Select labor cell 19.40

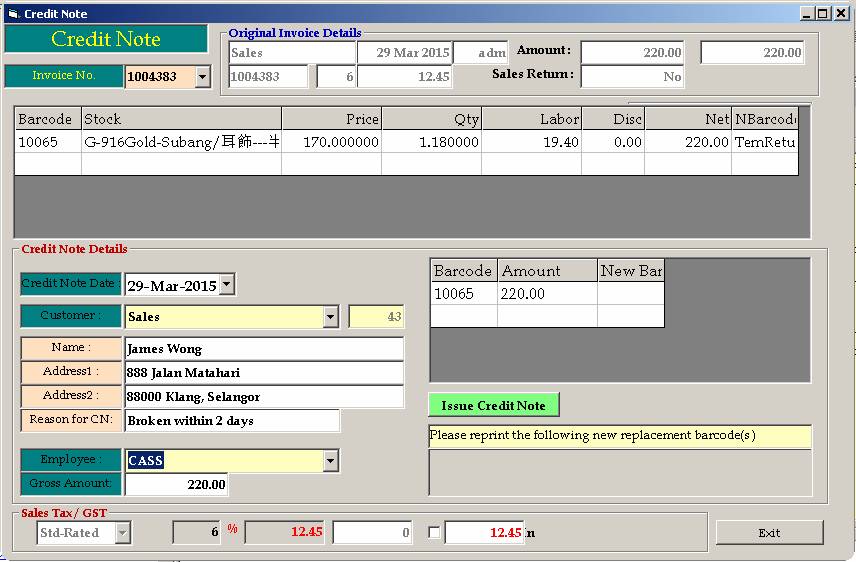click(x=532, y=142)
